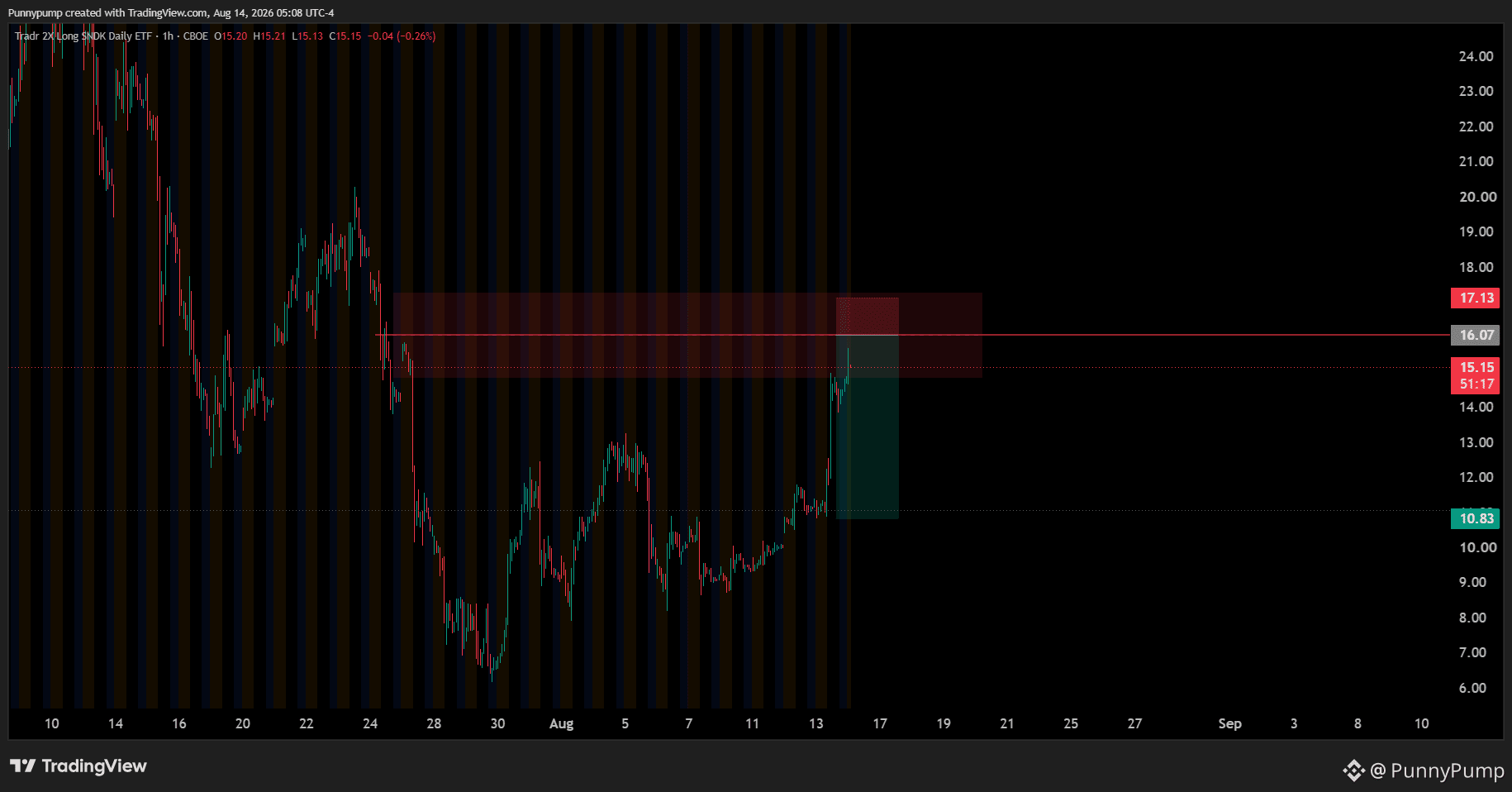Click the 21.00 price axis label
1512x792 pixels.
coord(1476,161)
